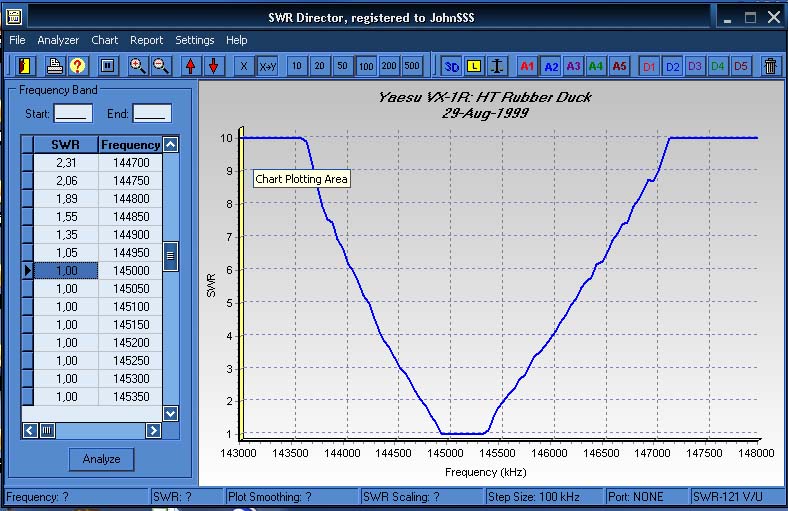The width and height of the screenshot is (788, 511).
Task: Set step size to 50
Action: [x=343, y=66]
